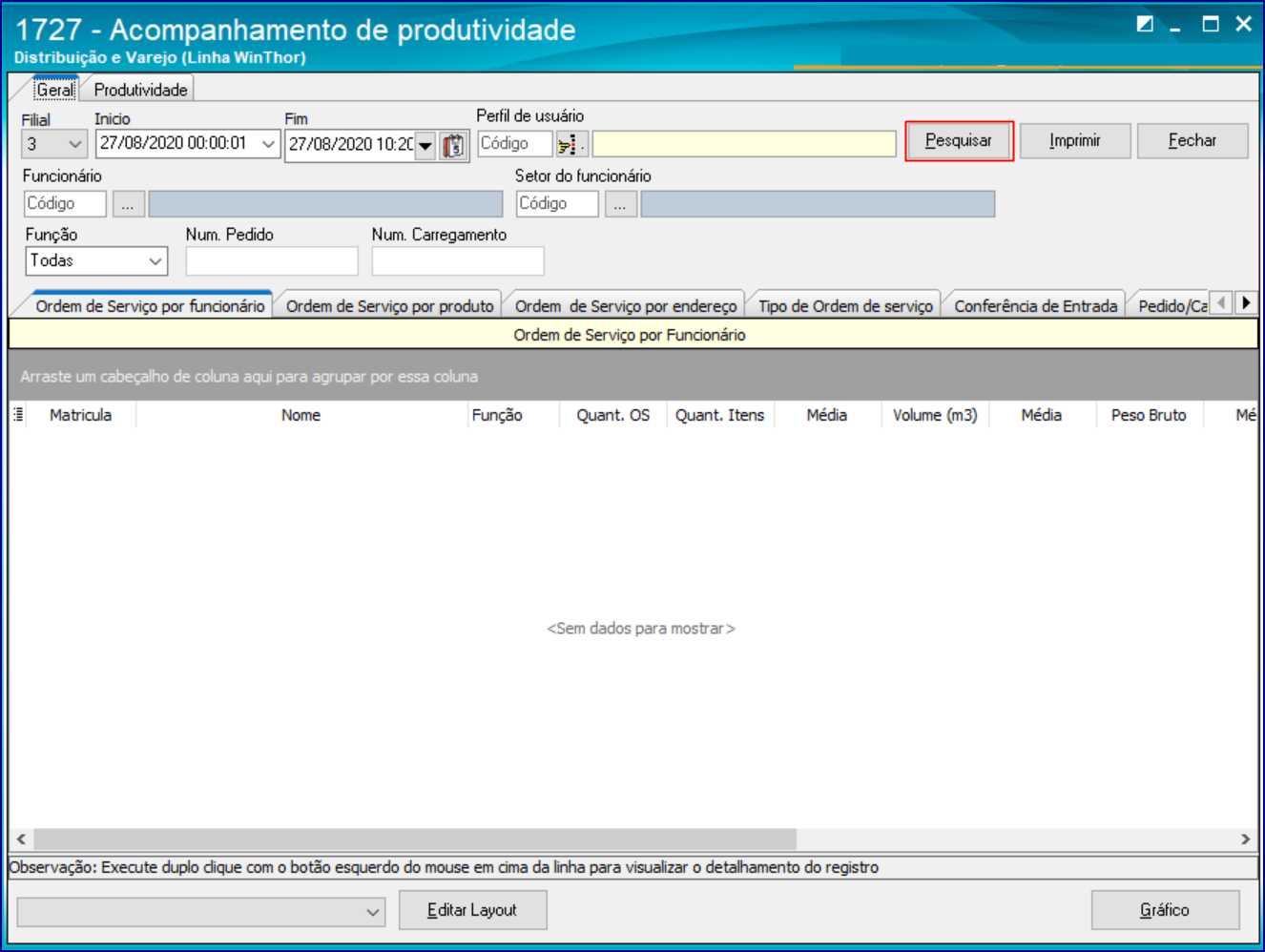1265x952 pixels.
Task: Sort by the Quant. OS column header
Action: (x=613, y=415)
